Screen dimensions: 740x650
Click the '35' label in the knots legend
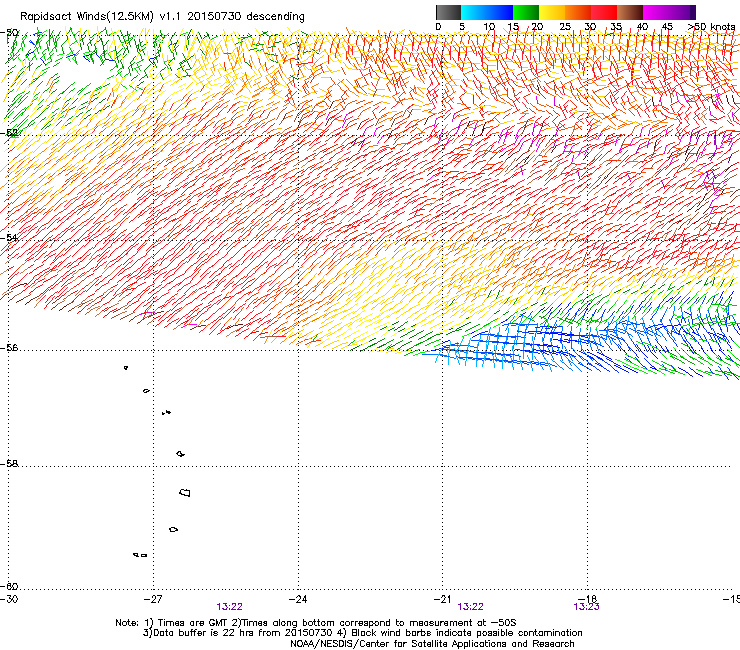pyautogui.click(x=616, y=27)
